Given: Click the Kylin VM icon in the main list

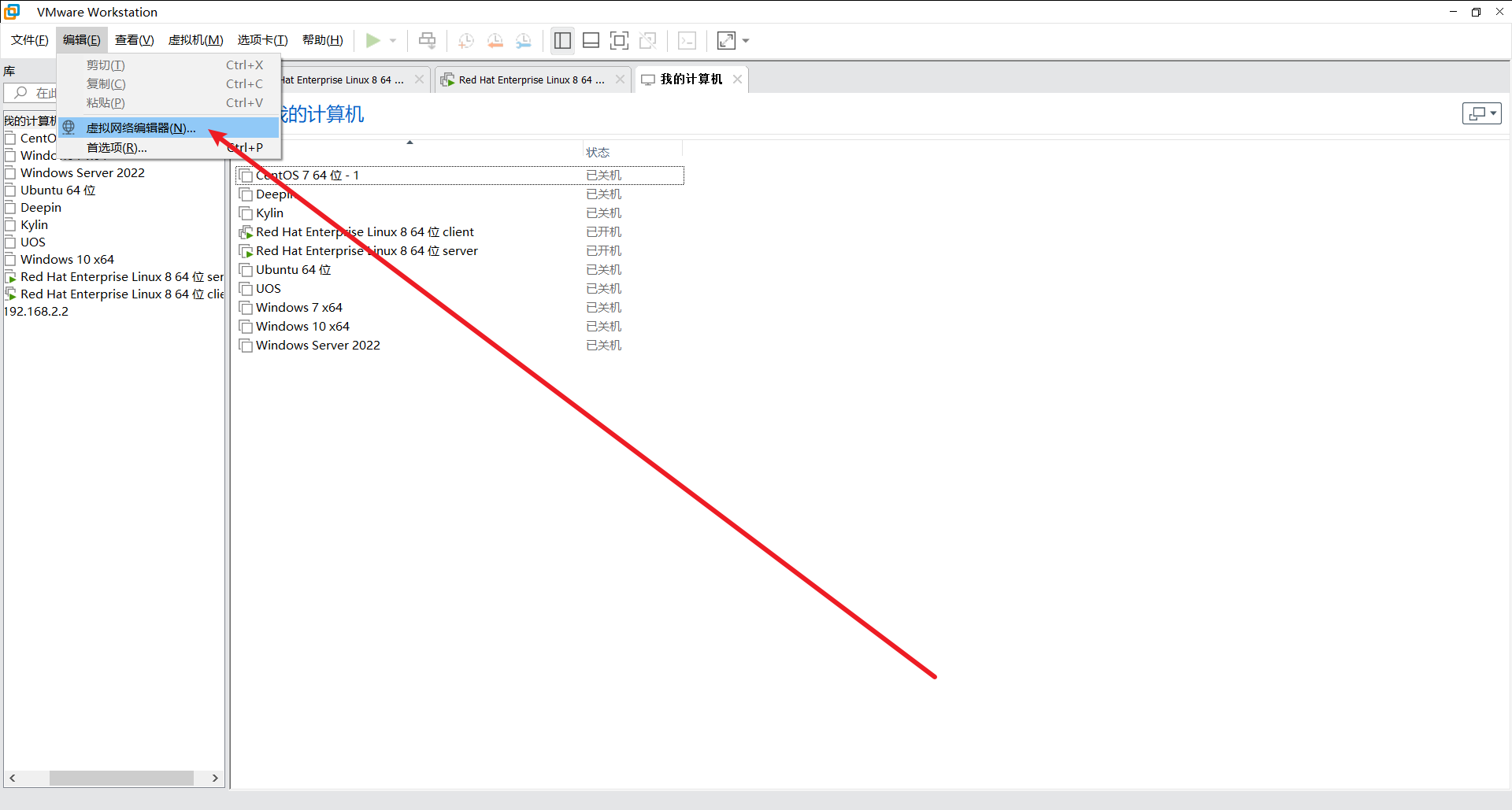Looking at the screenshot, I should (x=246, y=213).
